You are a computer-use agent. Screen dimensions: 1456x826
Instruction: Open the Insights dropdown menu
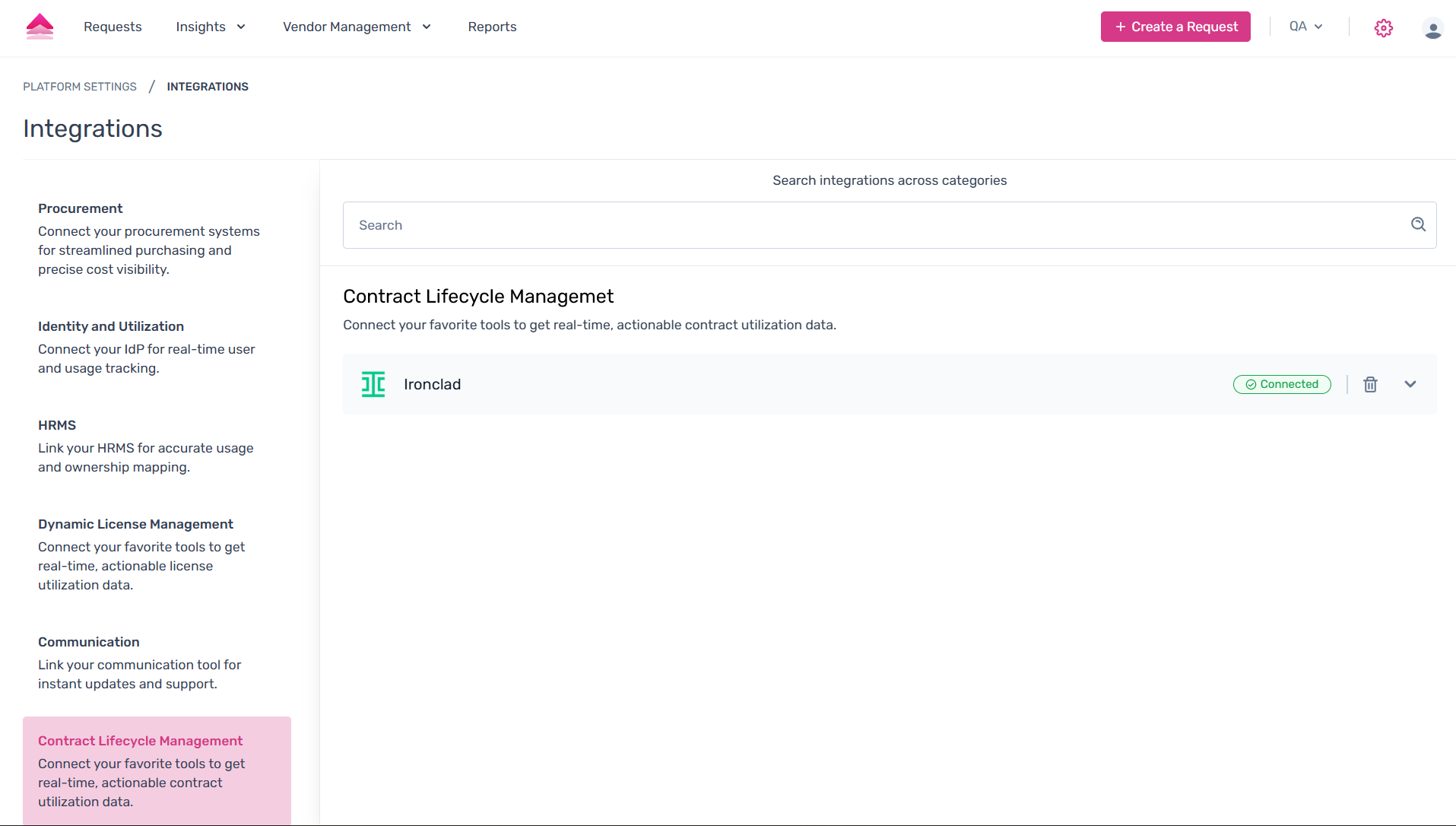click(x=211, y=27)
